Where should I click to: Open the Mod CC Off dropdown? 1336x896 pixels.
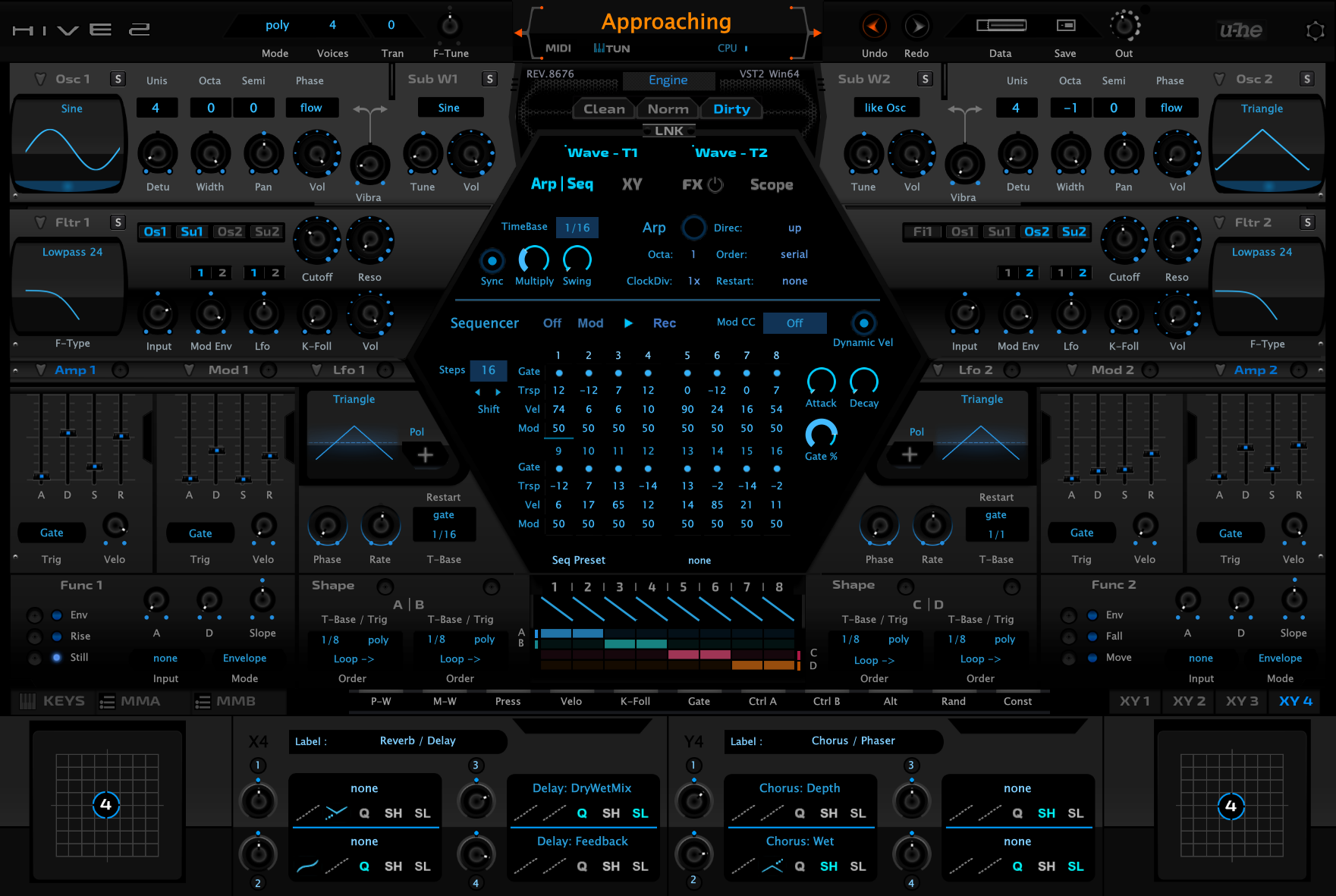click(794, 323)
